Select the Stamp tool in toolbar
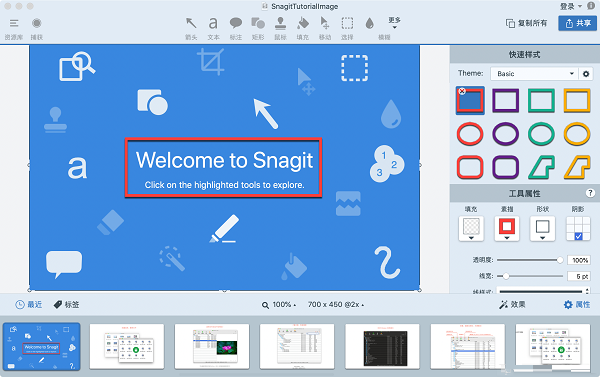600x377 pixels. pyautogui.click(x=280, y=23)
